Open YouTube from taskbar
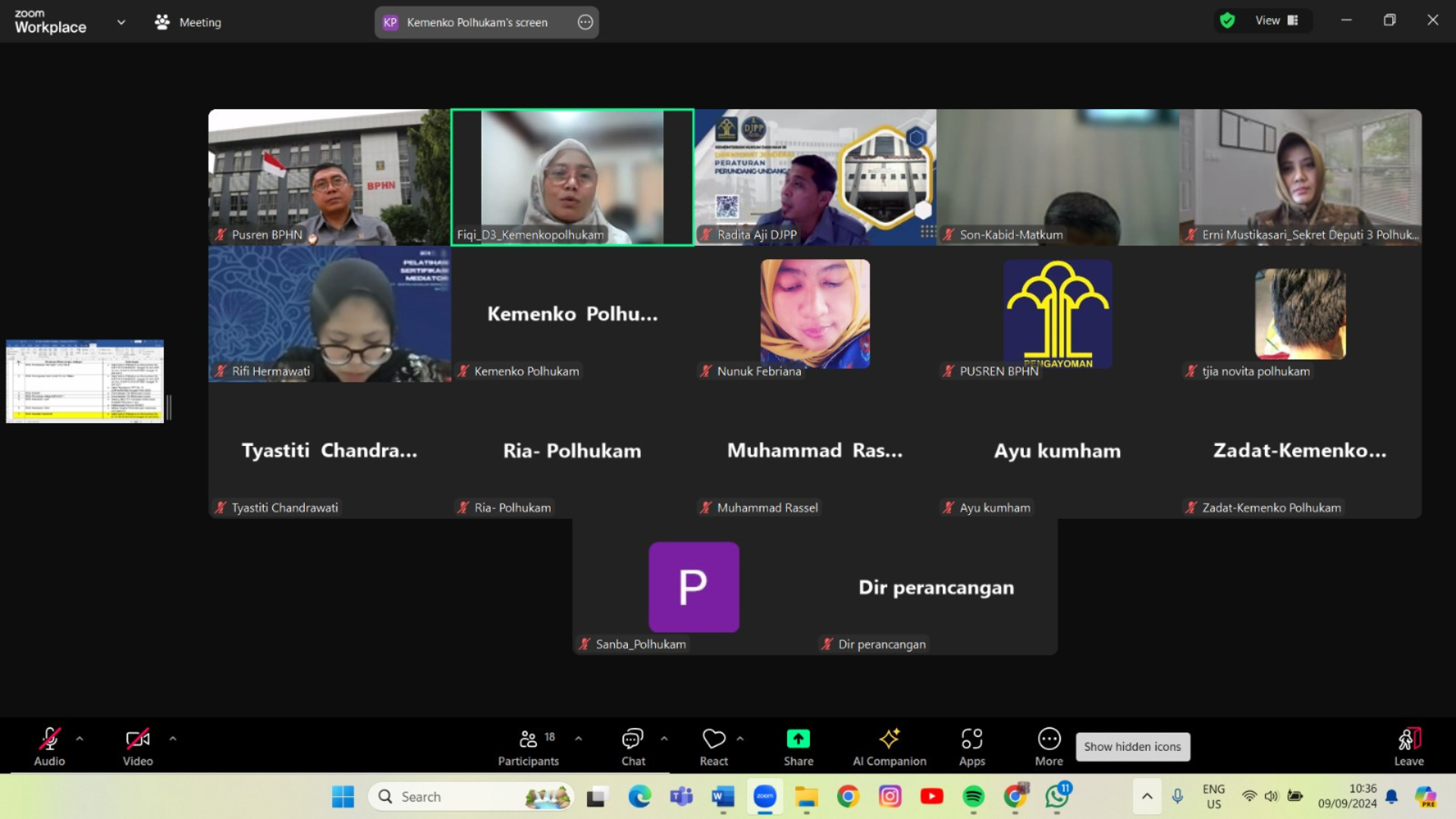Image resolution: width=1456 pixels, height=819 pixels. point(931,796)
